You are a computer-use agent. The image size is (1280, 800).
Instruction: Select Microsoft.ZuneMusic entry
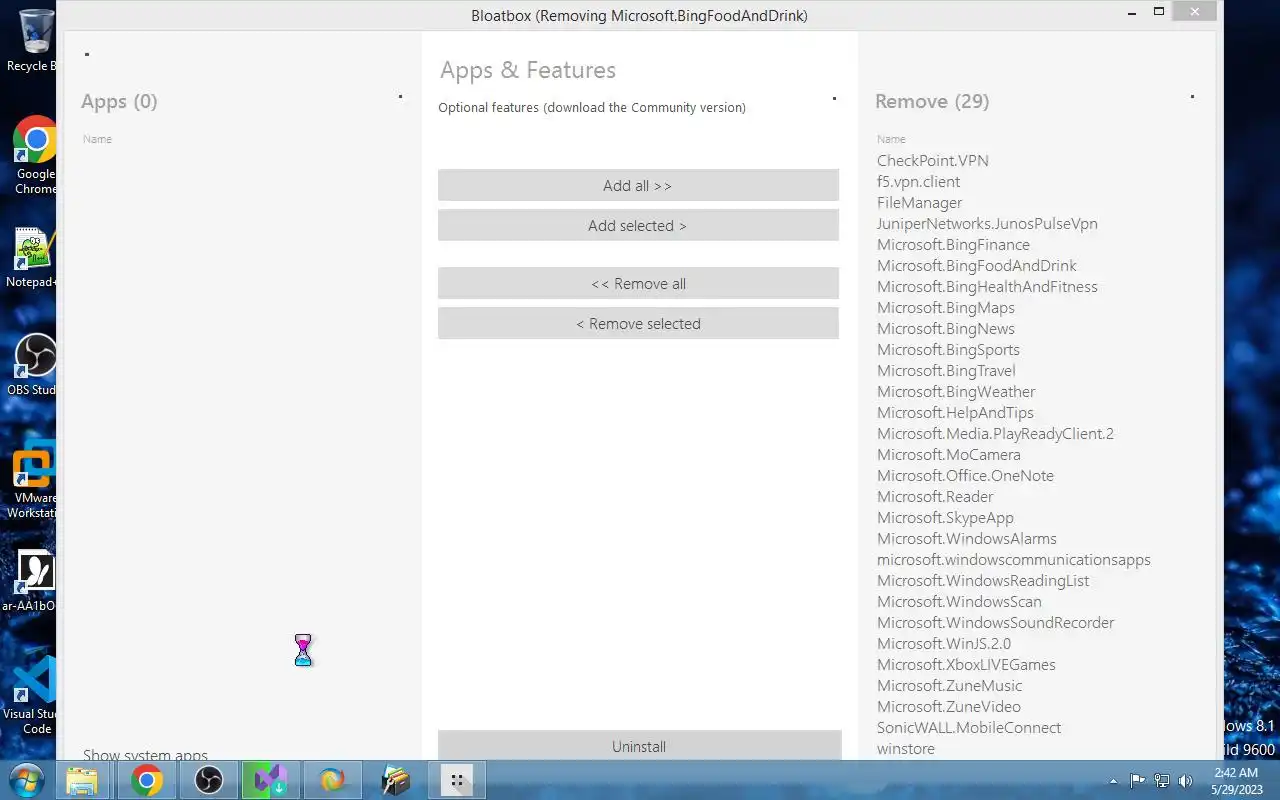point(949,685)
